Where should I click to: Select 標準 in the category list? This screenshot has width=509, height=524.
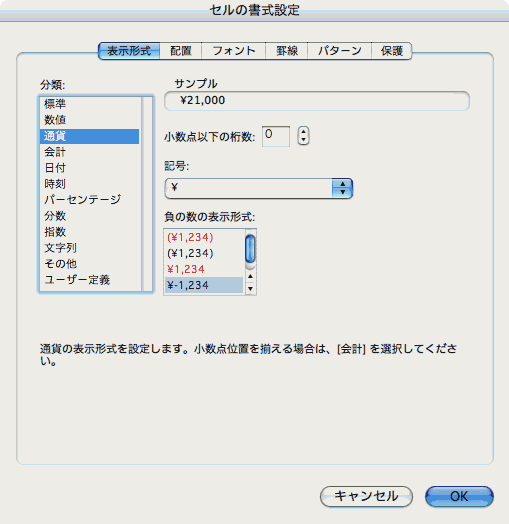(89, 104)
